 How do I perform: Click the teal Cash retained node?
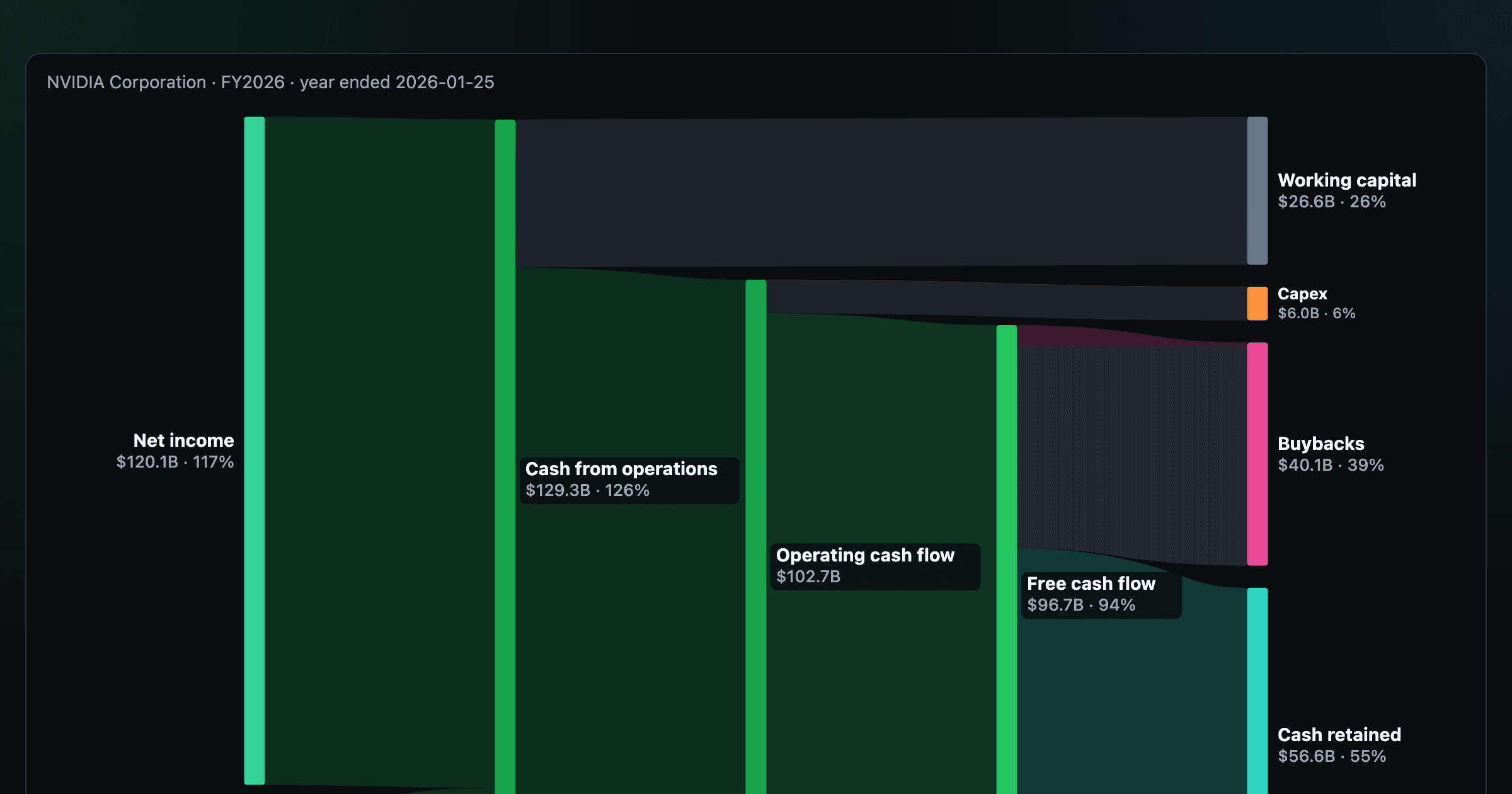click(x=1257, y=691)
